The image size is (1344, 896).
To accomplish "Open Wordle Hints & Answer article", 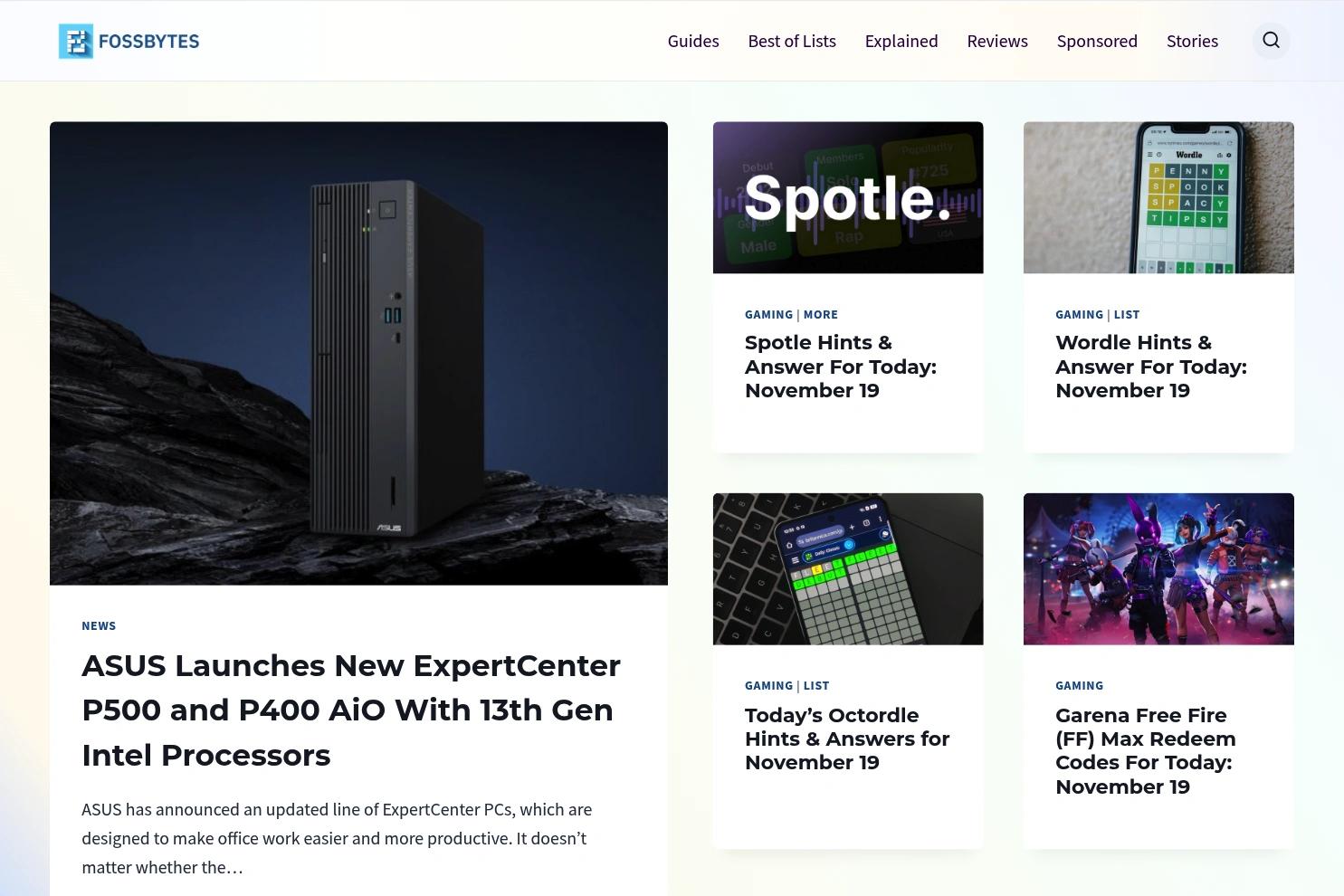I will click(x=1151, y=367).
